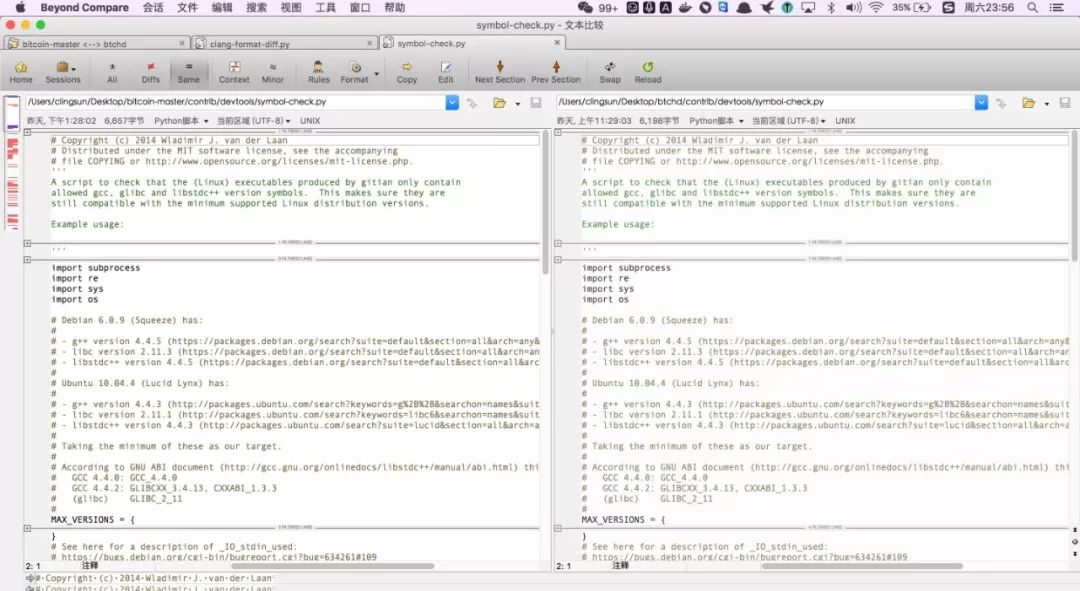Expand left collapsed section after MAX_VERSIONS
The width and height of the screenshot is (1080, 591).
pyautogui.click(x=28, y=528)
